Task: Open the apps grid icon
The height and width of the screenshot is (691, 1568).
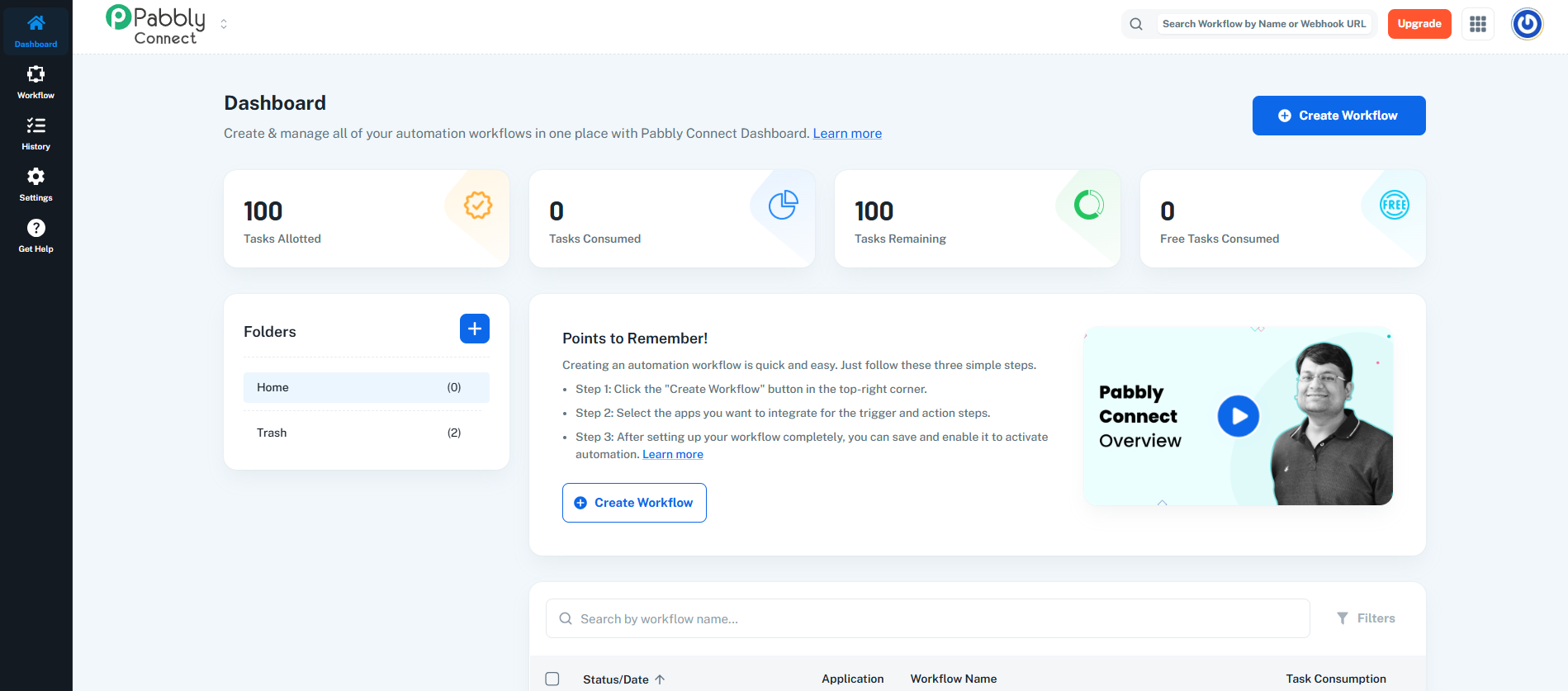Action: coord(1477,24)
